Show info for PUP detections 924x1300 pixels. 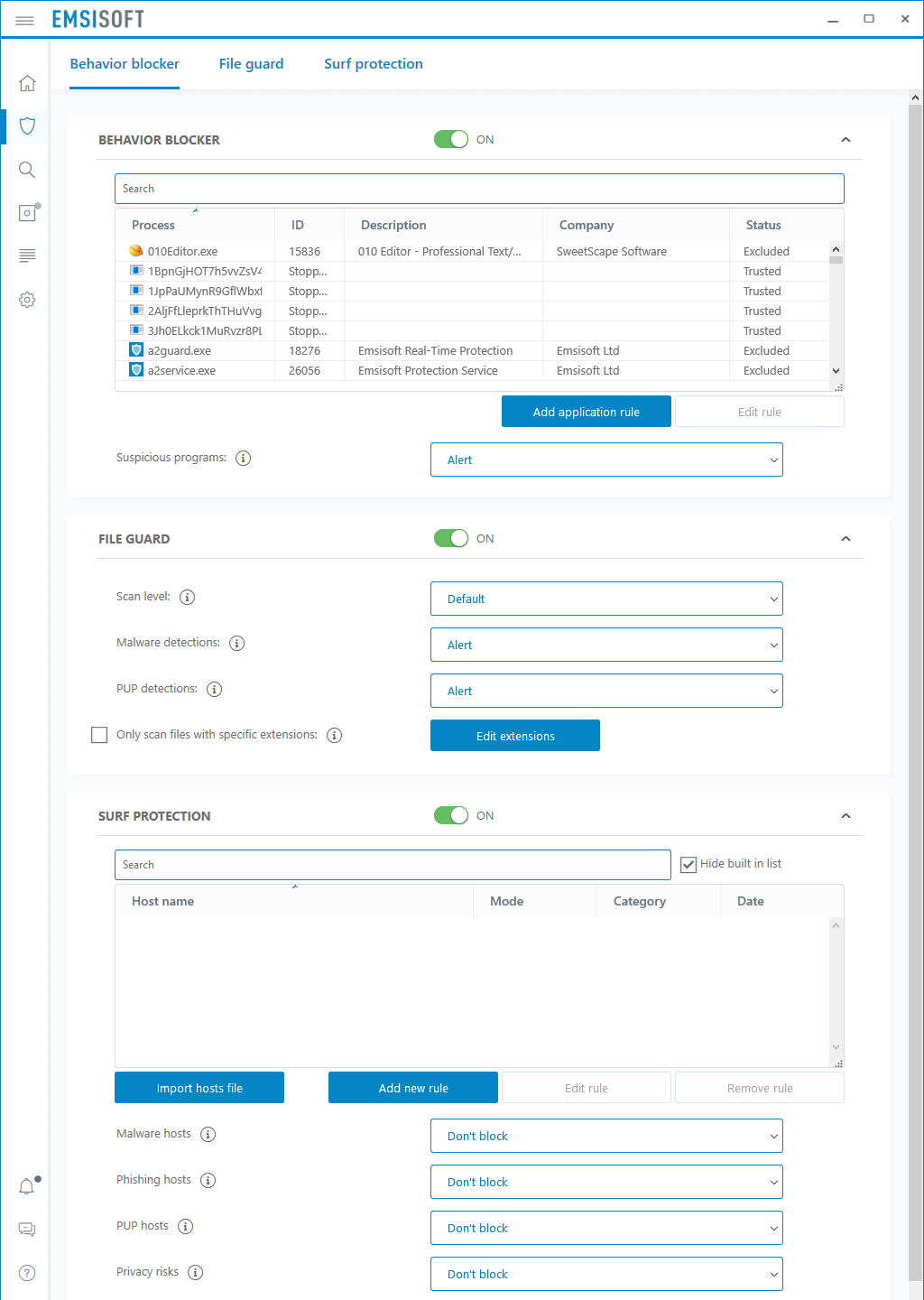[214, 690]
